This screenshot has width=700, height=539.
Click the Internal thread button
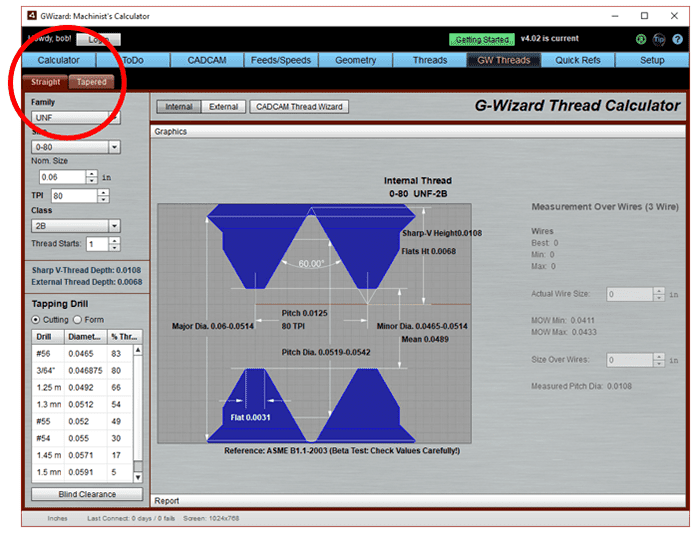pos(179,107)
